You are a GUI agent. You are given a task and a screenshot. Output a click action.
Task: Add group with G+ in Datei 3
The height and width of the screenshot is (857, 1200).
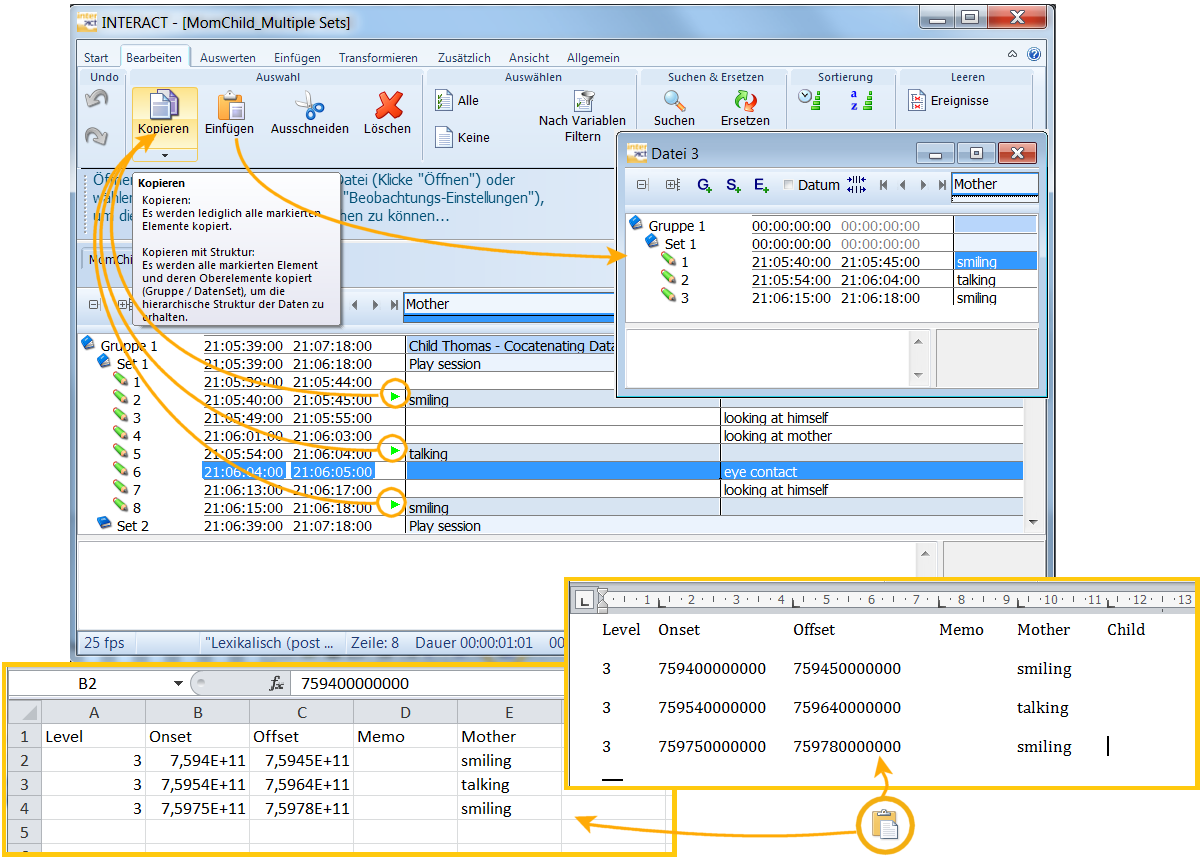[704, 185]
